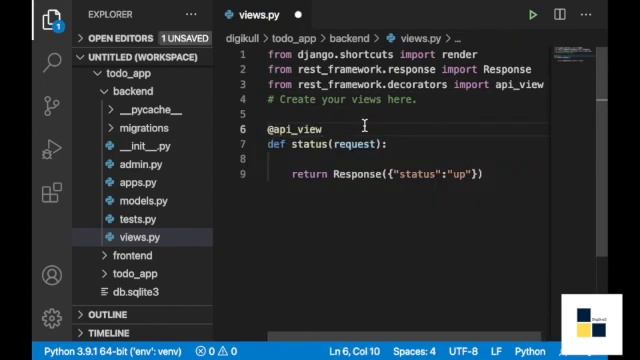Open the Manage gear icon
Screen dimensions: 640x360
pyautogui.click(x=52, y=318)
